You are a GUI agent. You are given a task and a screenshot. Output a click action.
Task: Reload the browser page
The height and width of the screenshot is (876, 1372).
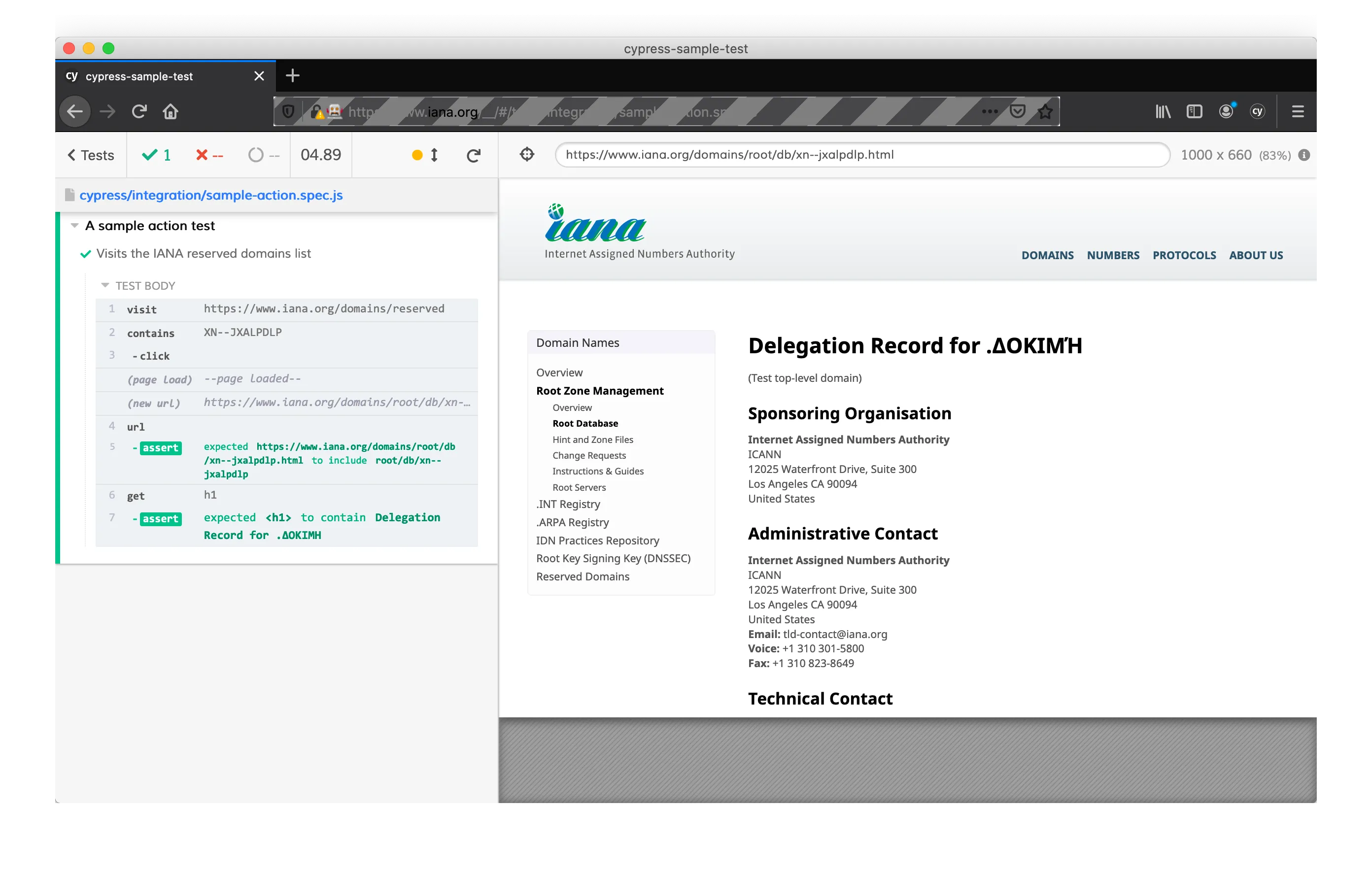coord(139,111)
